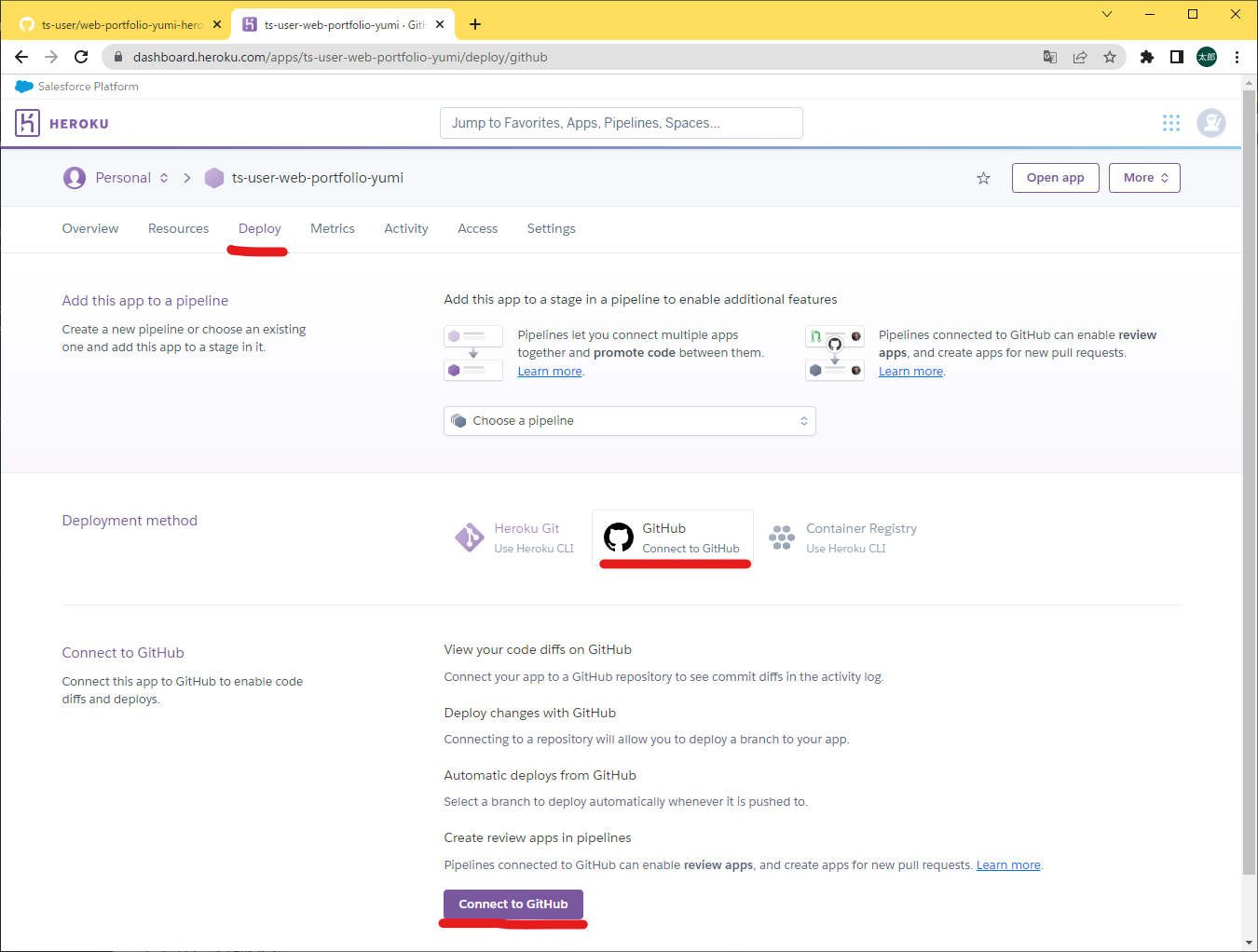
Task: Expand the Personal account switcher
Action: click(164, 178)
